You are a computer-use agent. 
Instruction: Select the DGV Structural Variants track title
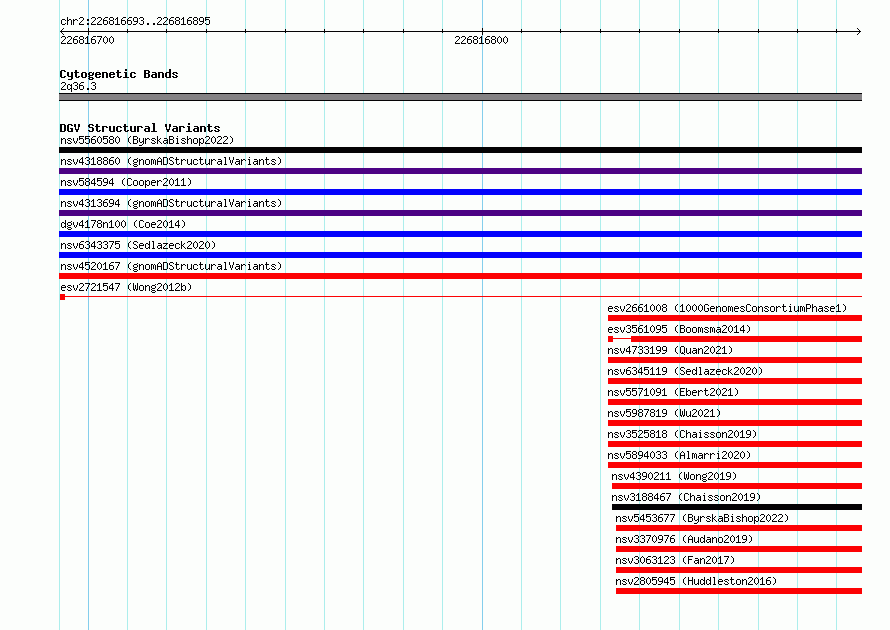coord(140,128)
